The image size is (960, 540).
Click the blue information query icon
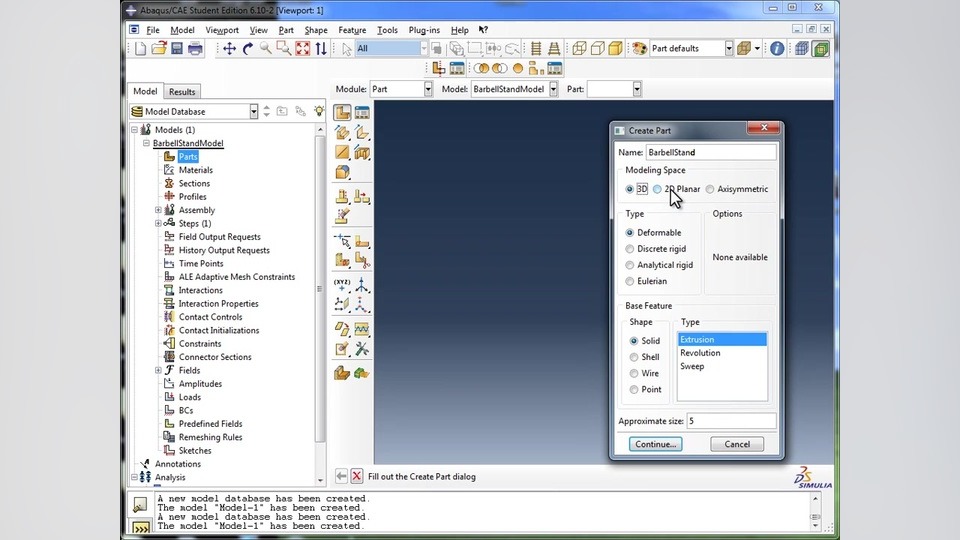(x=777, y=49)
